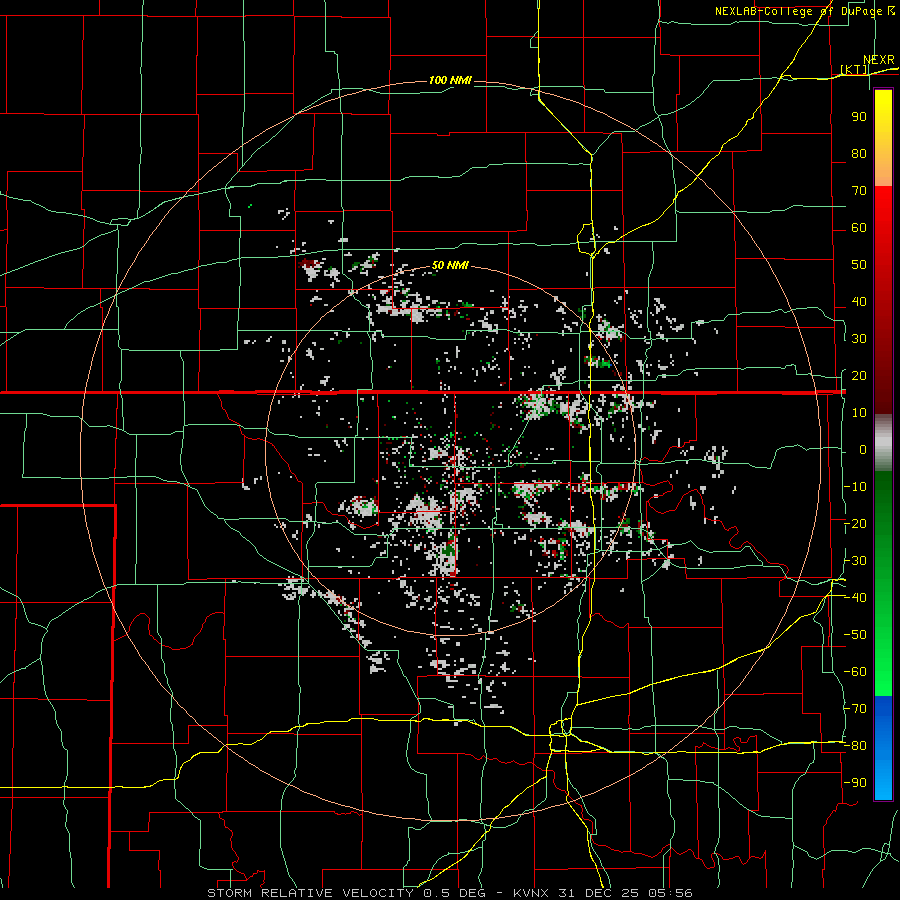
Task: Click the [KT] units label
Action: coord(854,69)
